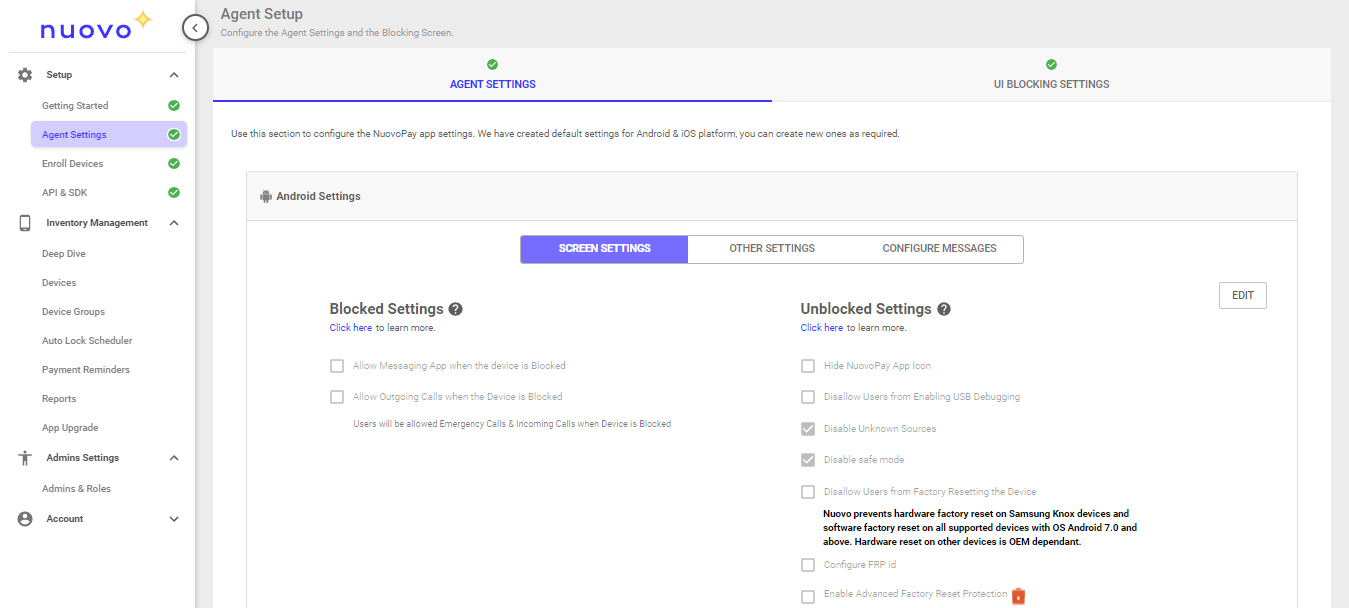
Task: Check Allow Messaging App when device is Blocked
Action: [337, 365]
